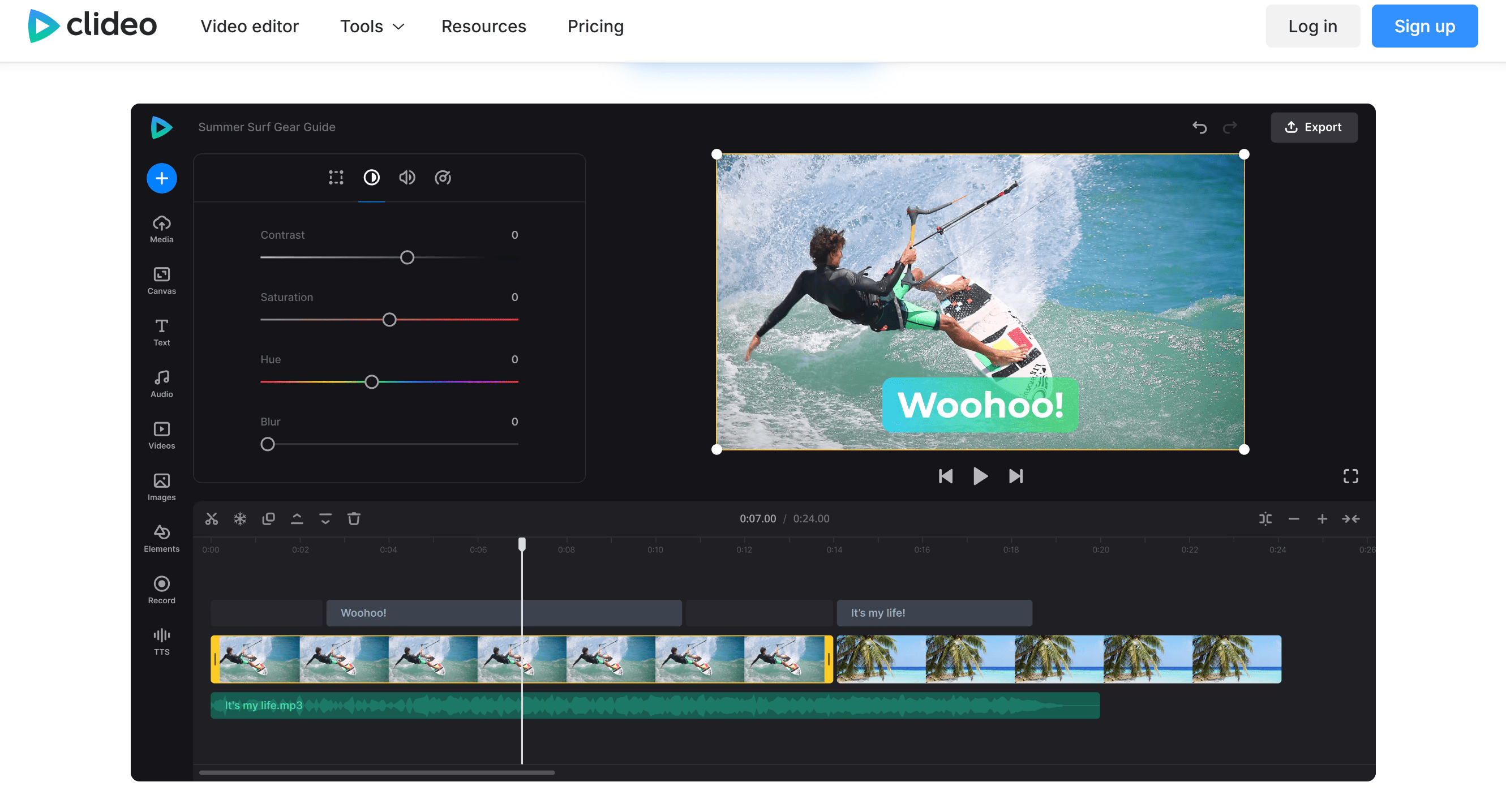Click the Saturation slider handle

coord(389,320)
